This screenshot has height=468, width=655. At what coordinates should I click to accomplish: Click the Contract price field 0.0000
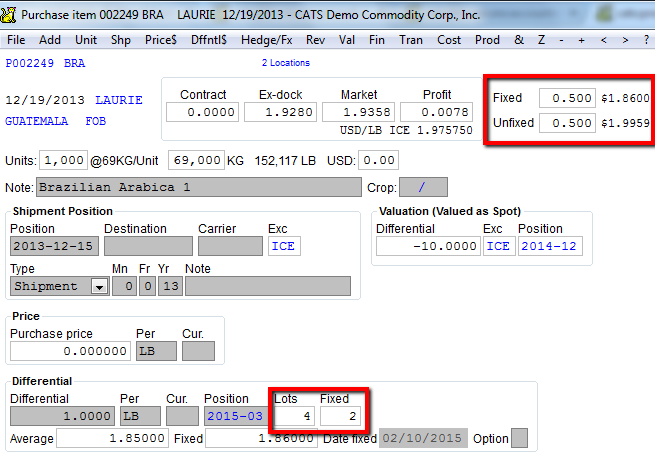[202, 112]
